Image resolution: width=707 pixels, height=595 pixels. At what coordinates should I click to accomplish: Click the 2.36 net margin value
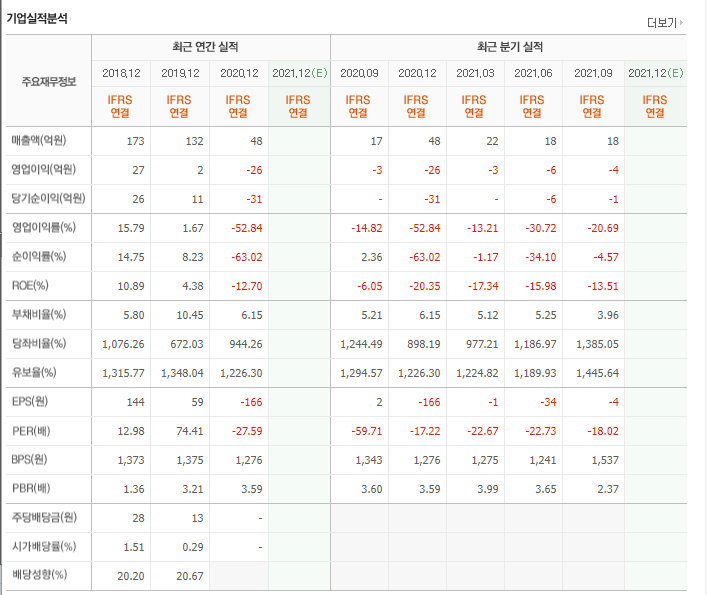pyautogui.click(x=372, y=257)
